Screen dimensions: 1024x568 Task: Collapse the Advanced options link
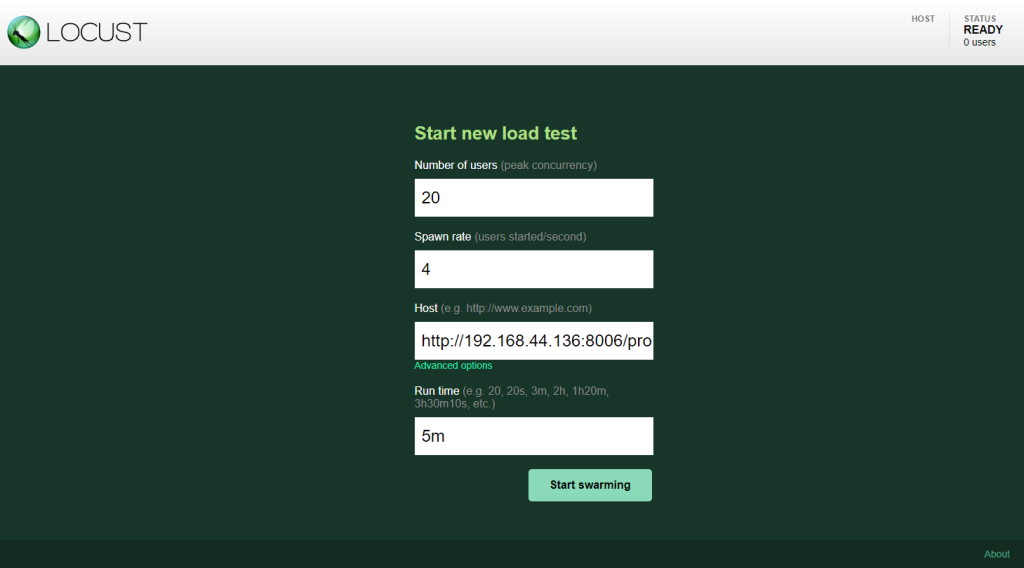click(x=453, y=366)
